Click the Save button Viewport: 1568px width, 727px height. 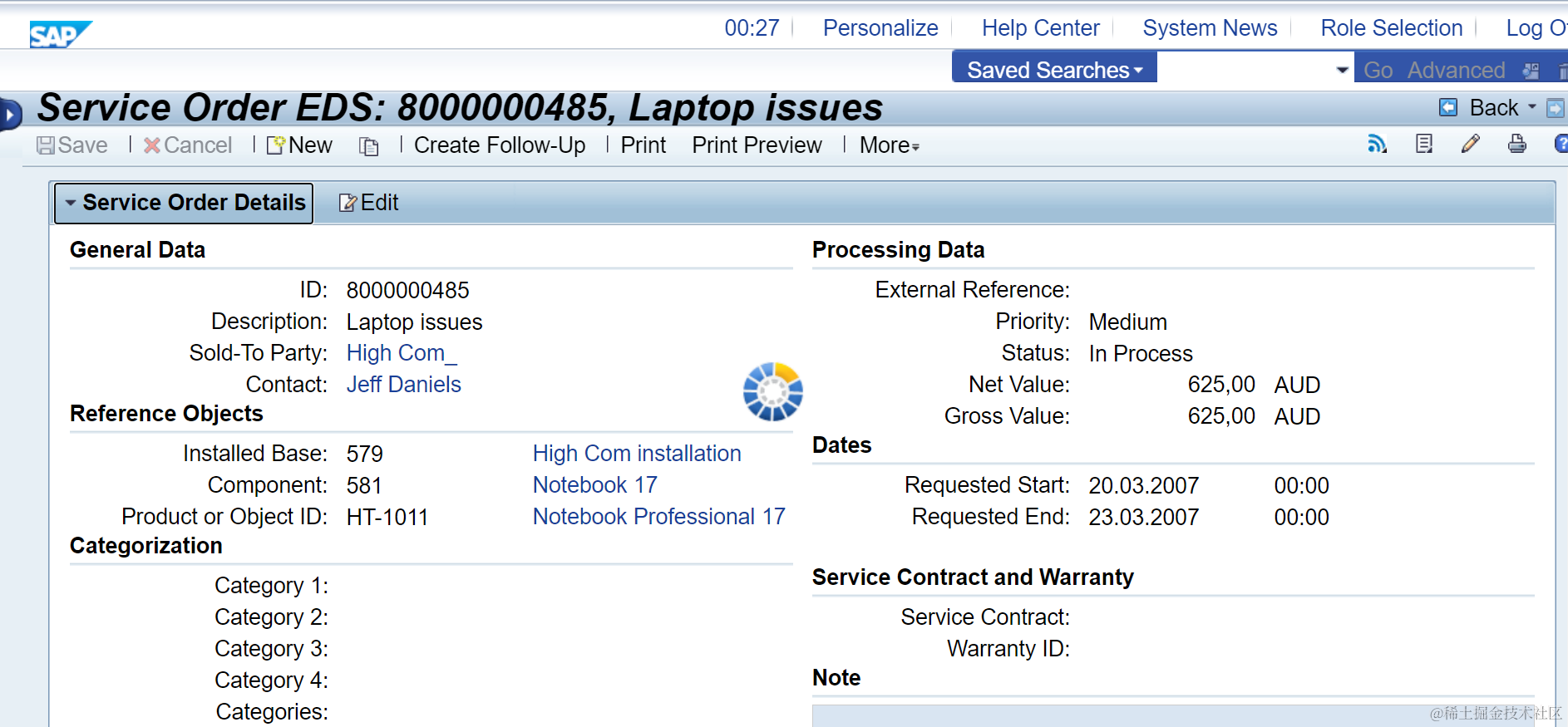(x=72, y=145)
